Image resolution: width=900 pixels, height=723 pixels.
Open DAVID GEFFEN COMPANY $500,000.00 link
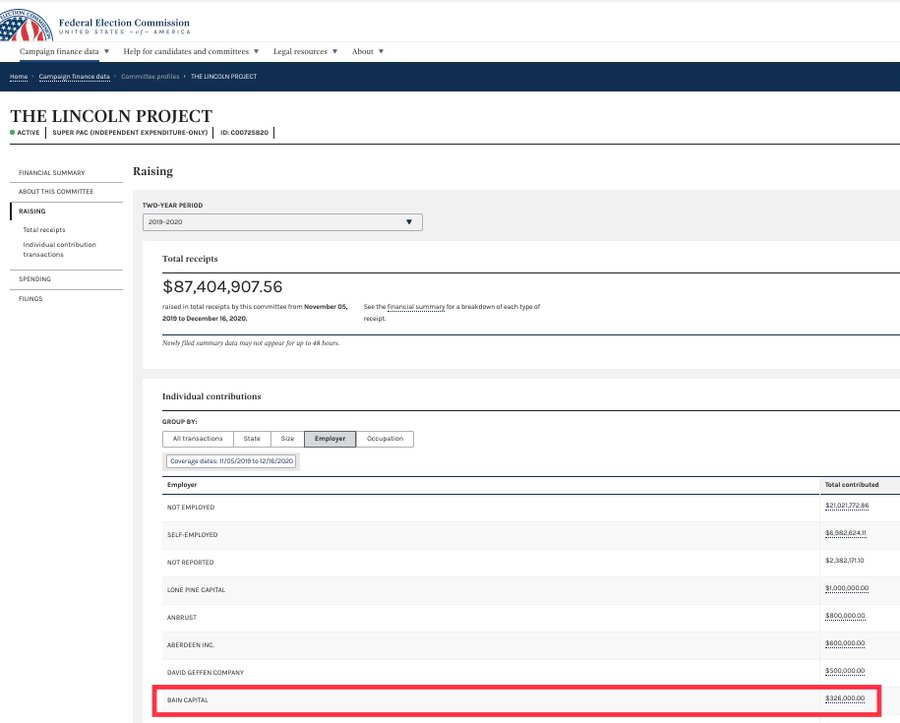(845, 671)
